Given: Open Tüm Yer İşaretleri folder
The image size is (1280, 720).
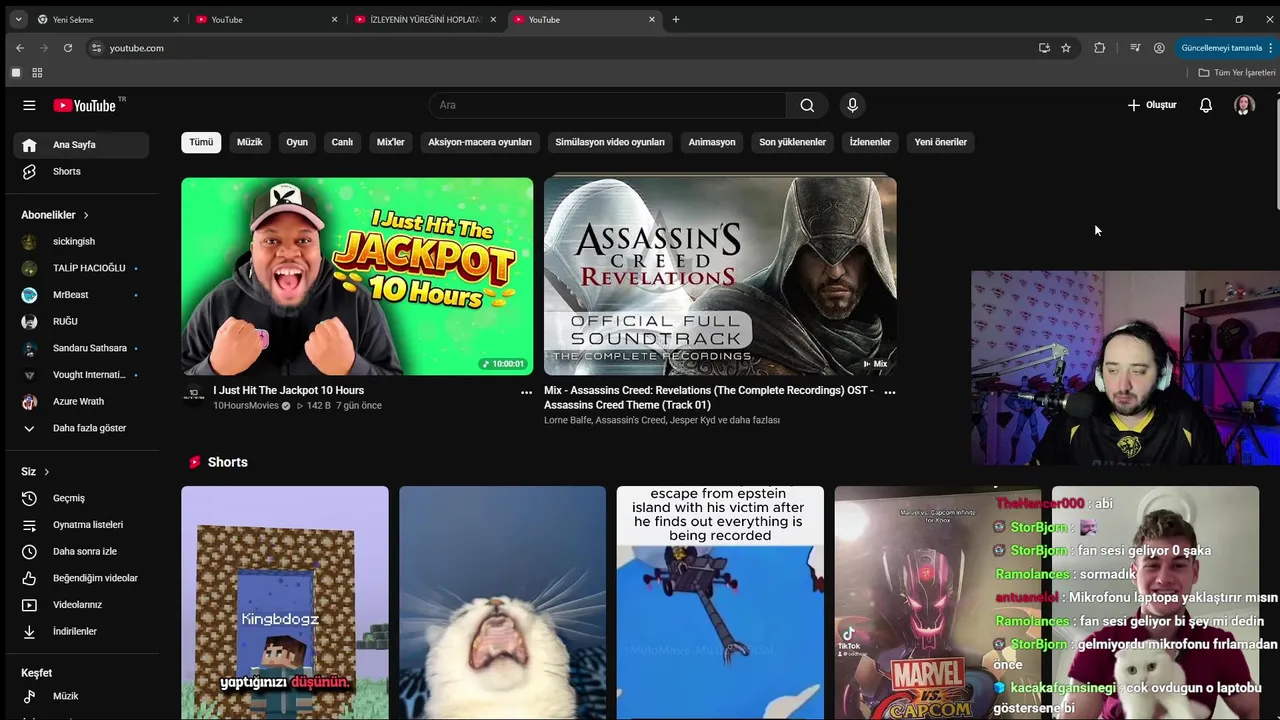Looking at the screenshot, I should click(x=1237, y=73).
